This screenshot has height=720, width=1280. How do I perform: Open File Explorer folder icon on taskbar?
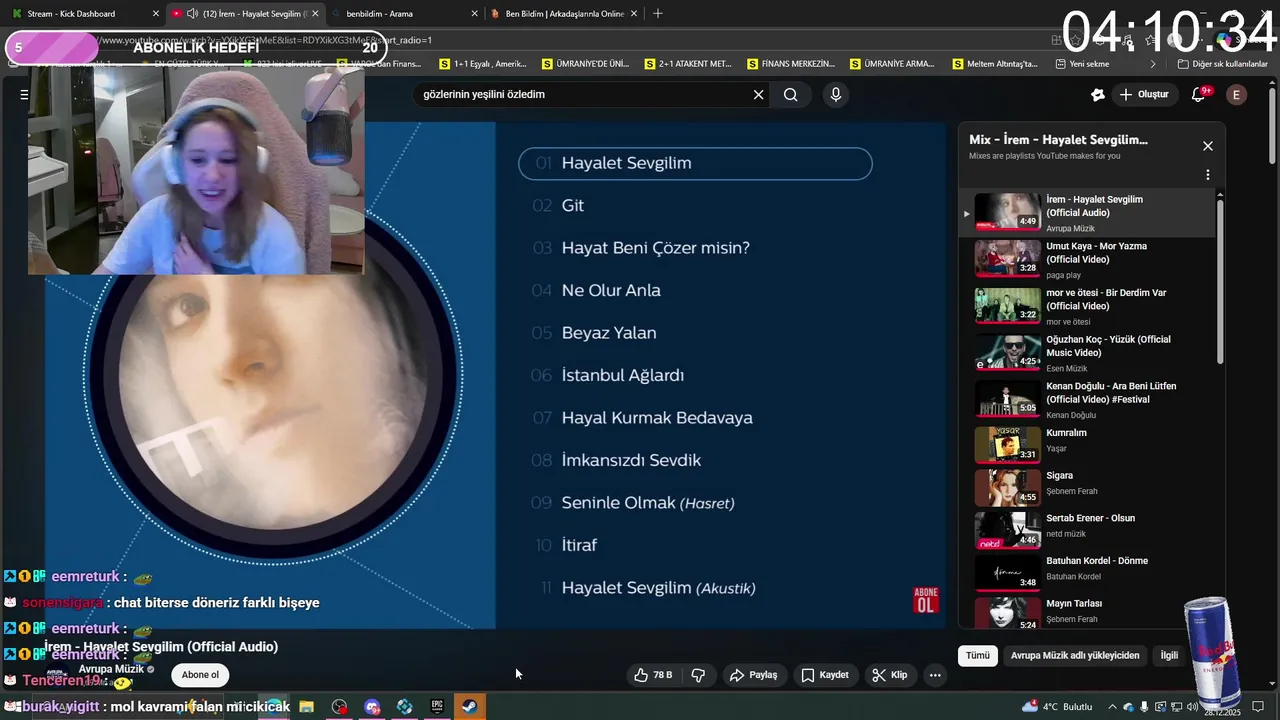pyautogui.click(x=306, y=706)
